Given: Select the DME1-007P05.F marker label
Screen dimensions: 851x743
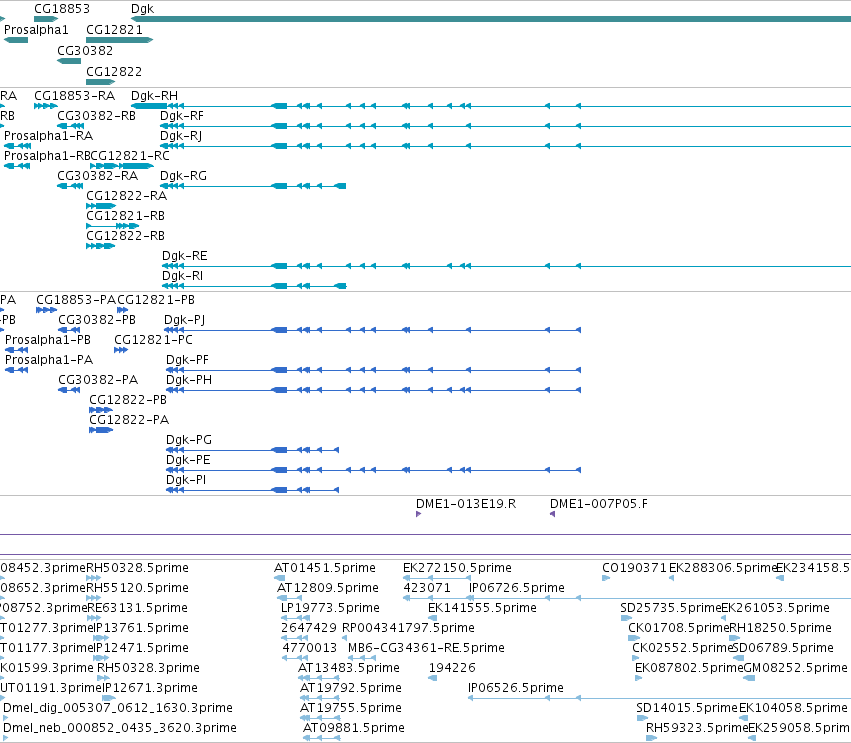Looking at the screenshot, I should 599,504.
